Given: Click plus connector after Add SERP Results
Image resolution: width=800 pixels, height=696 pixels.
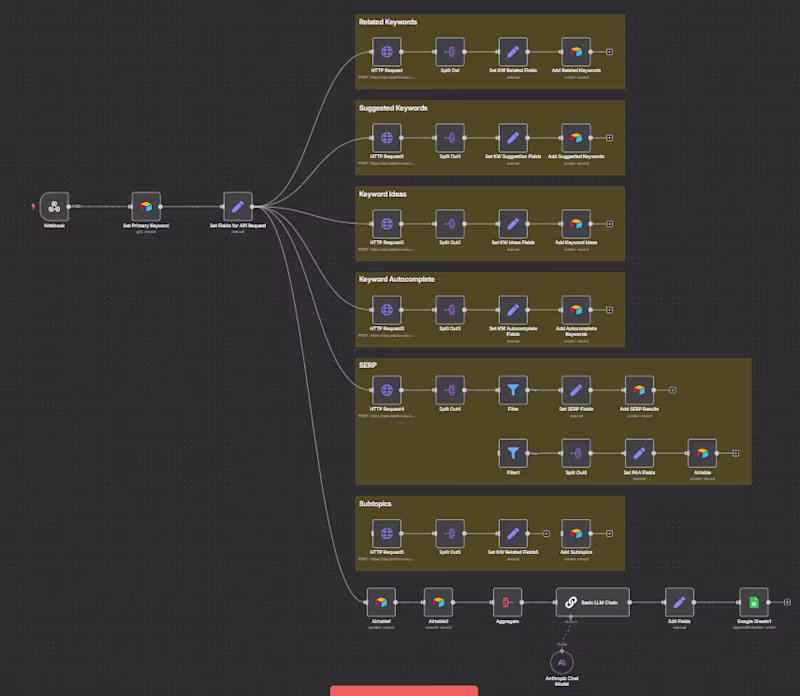Looking at the screenshot, I should pyautogui.click(x=672, y=390).
